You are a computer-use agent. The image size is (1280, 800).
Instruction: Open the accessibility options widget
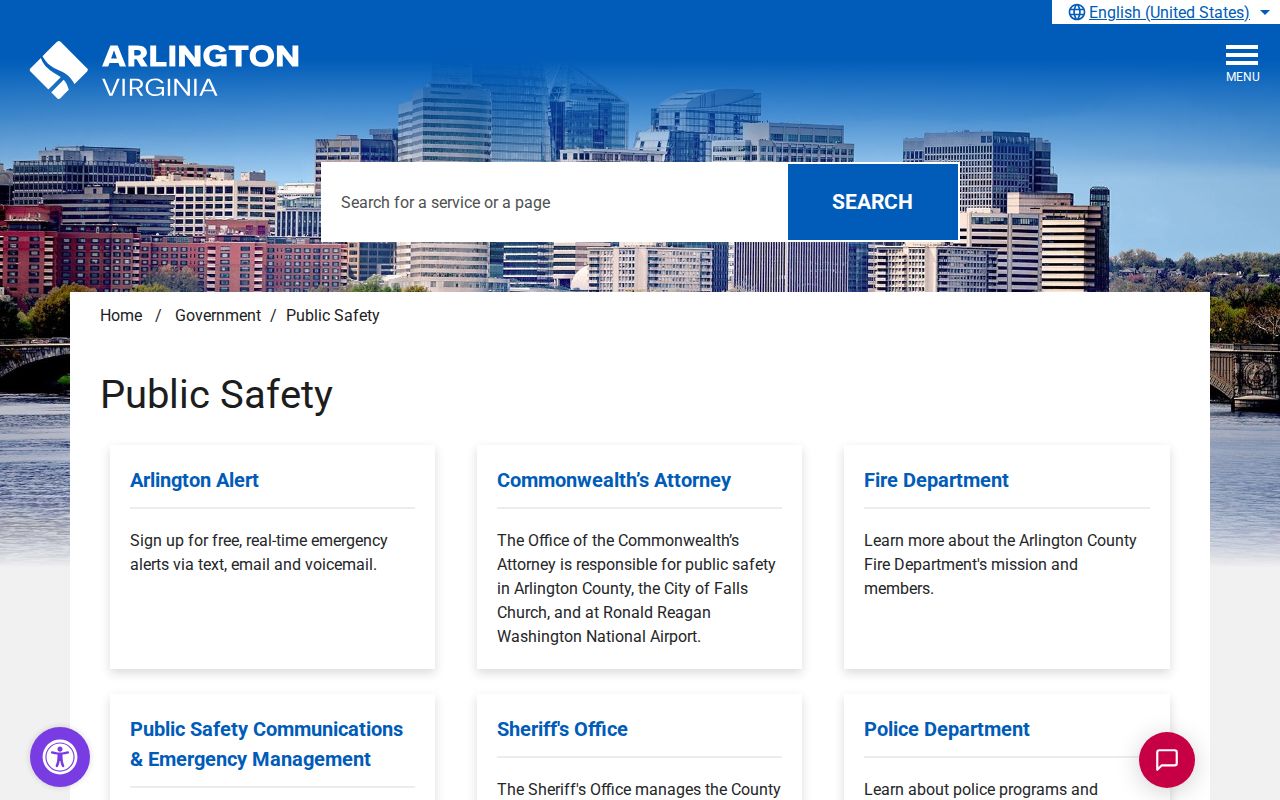click(x=60, y=757)
